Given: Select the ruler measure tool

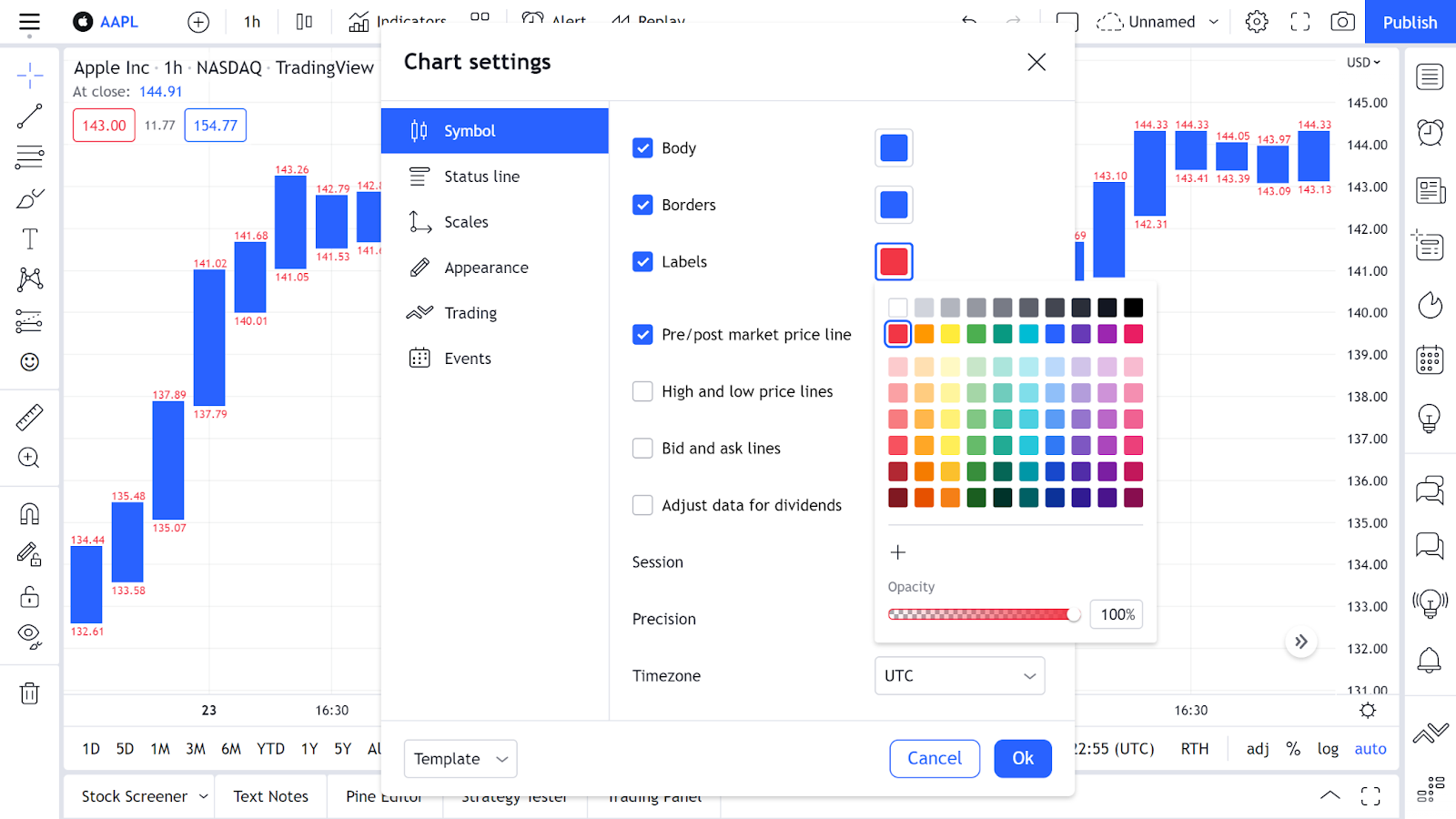Looking at the screenshot, I should [x=29, y=418].
